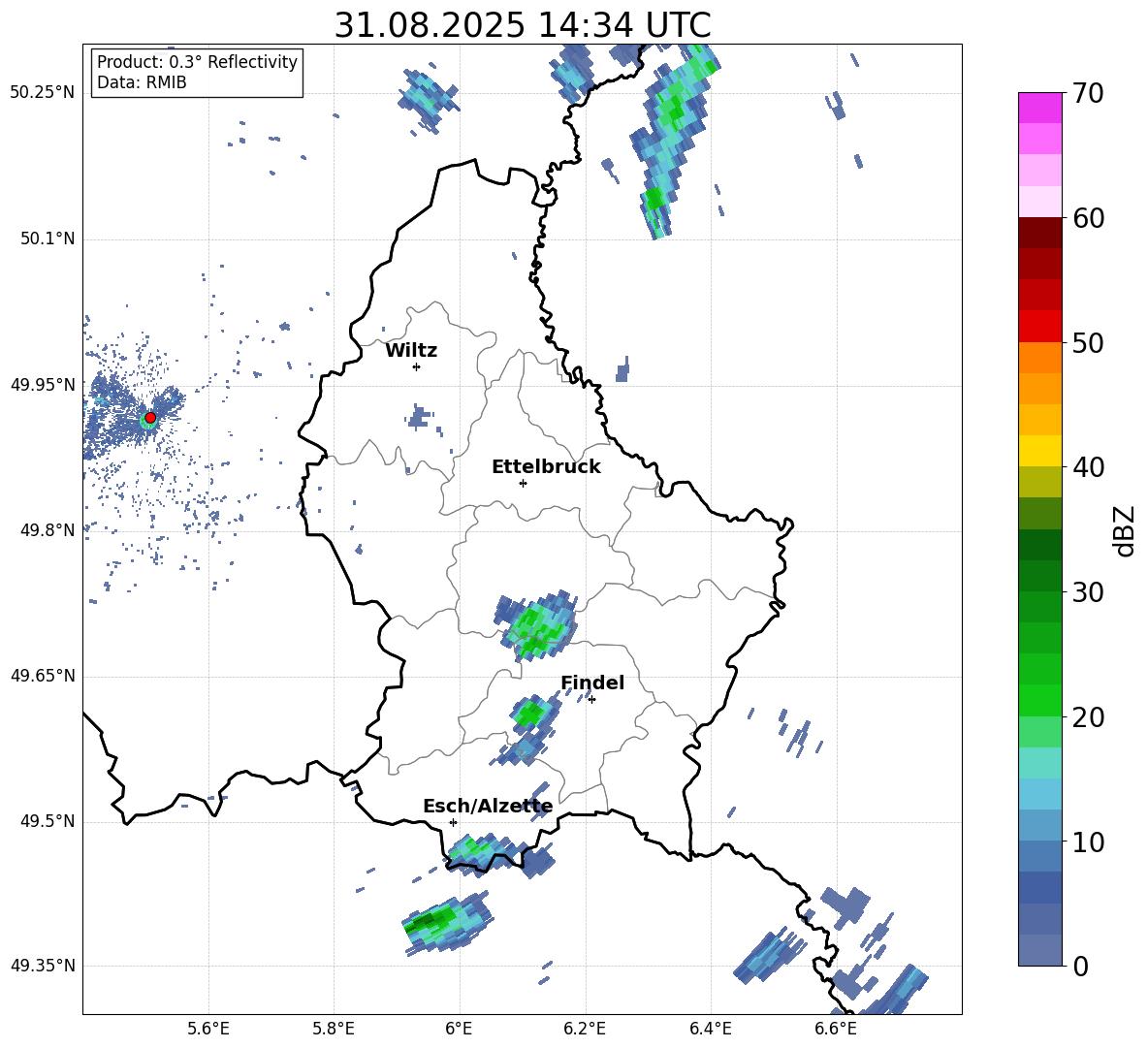Click the 60 colorbar tick label
The width and height of the screenshot is (1148, 1048).
(1088, 218)
